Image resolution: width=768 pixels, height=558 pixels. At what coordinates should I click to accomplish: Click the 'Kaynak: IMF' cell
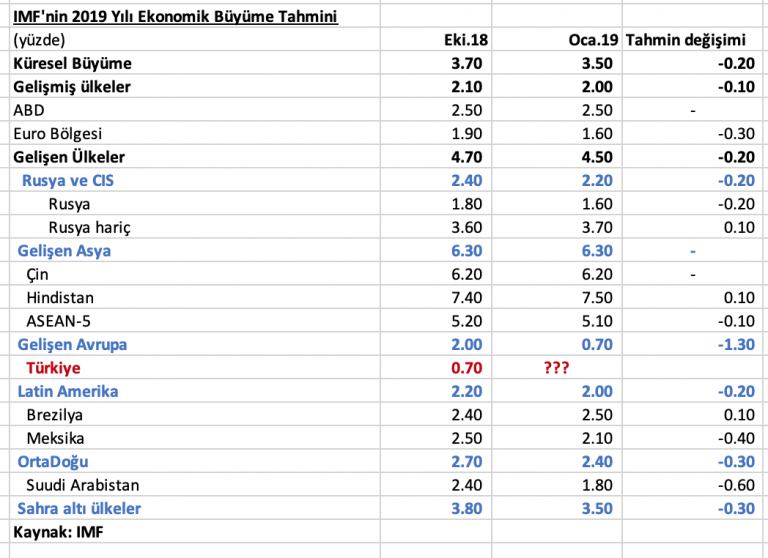click(x=195, y=532)
